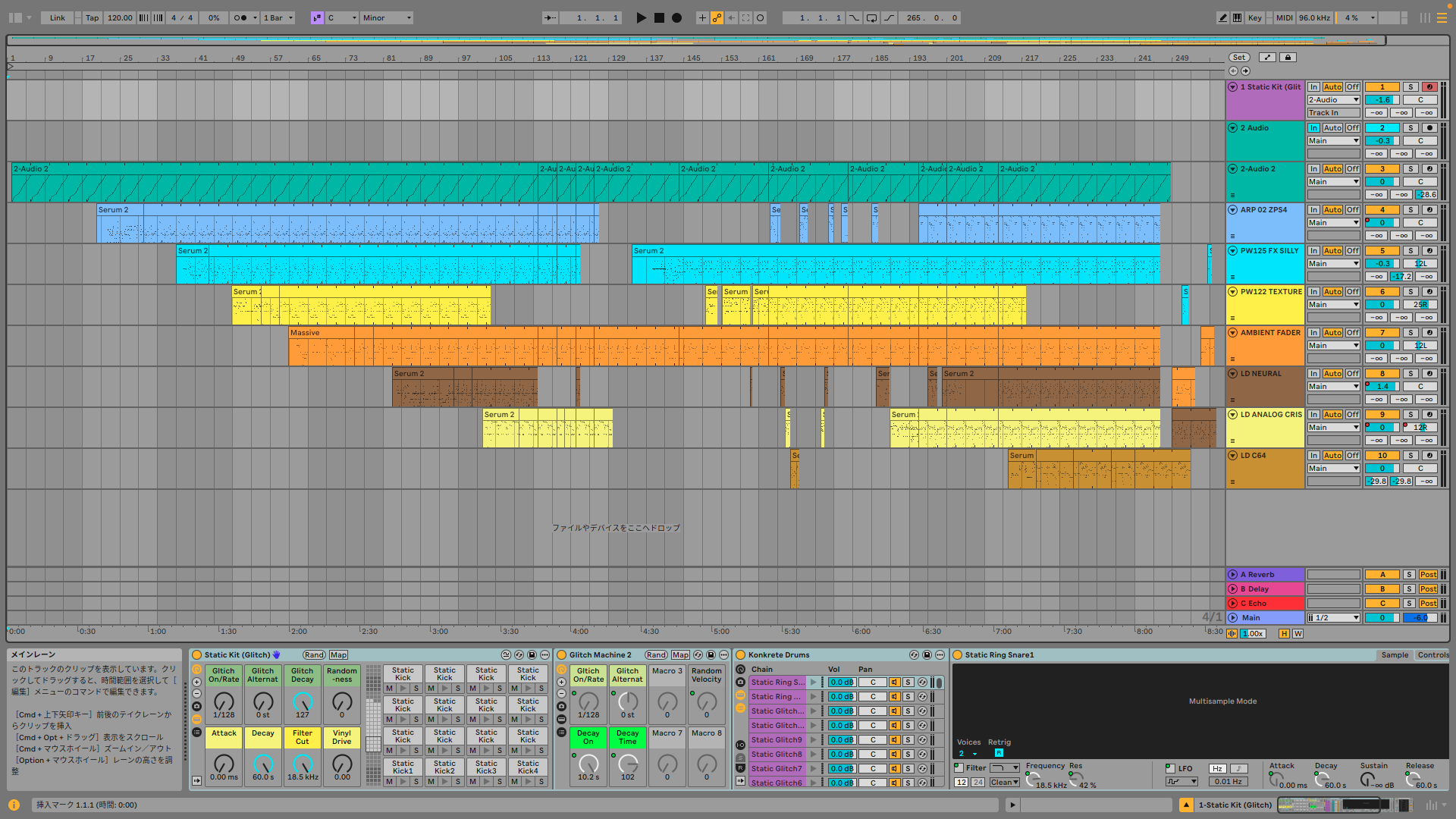Image resolution: width=1456 pixels, height=819 pixels.
Task: Toggle Draw Mode pencil icon
Action: [x=1222, y=17]
